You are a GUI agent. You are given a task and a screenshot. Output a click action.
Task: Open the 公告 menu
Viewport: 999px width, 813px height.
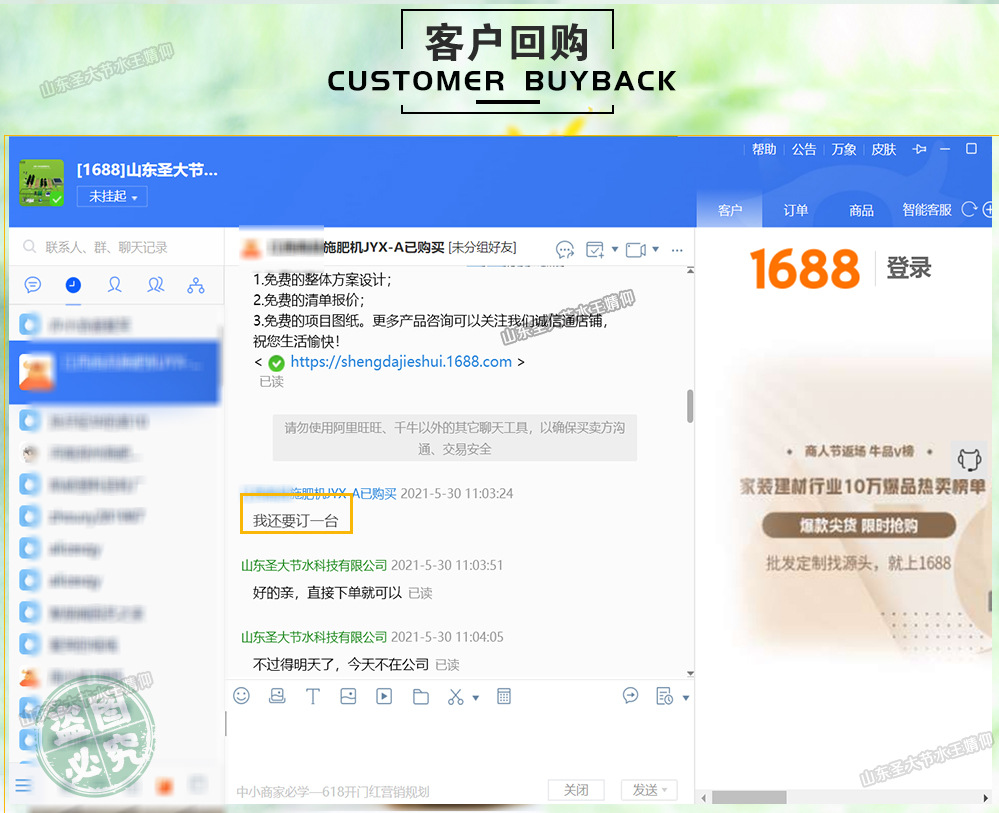[803, 149]
